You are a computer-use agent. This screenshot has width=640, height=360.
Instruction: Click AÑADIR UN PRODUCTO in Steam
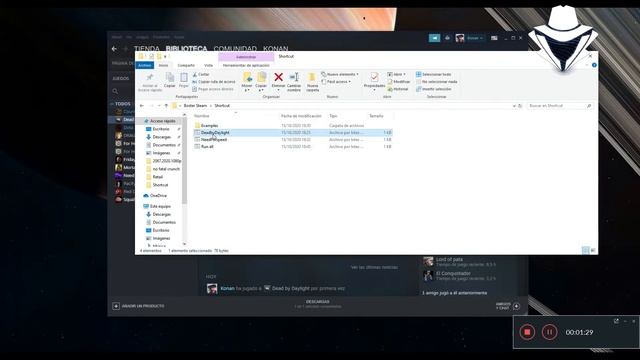[x=138, y=306]
